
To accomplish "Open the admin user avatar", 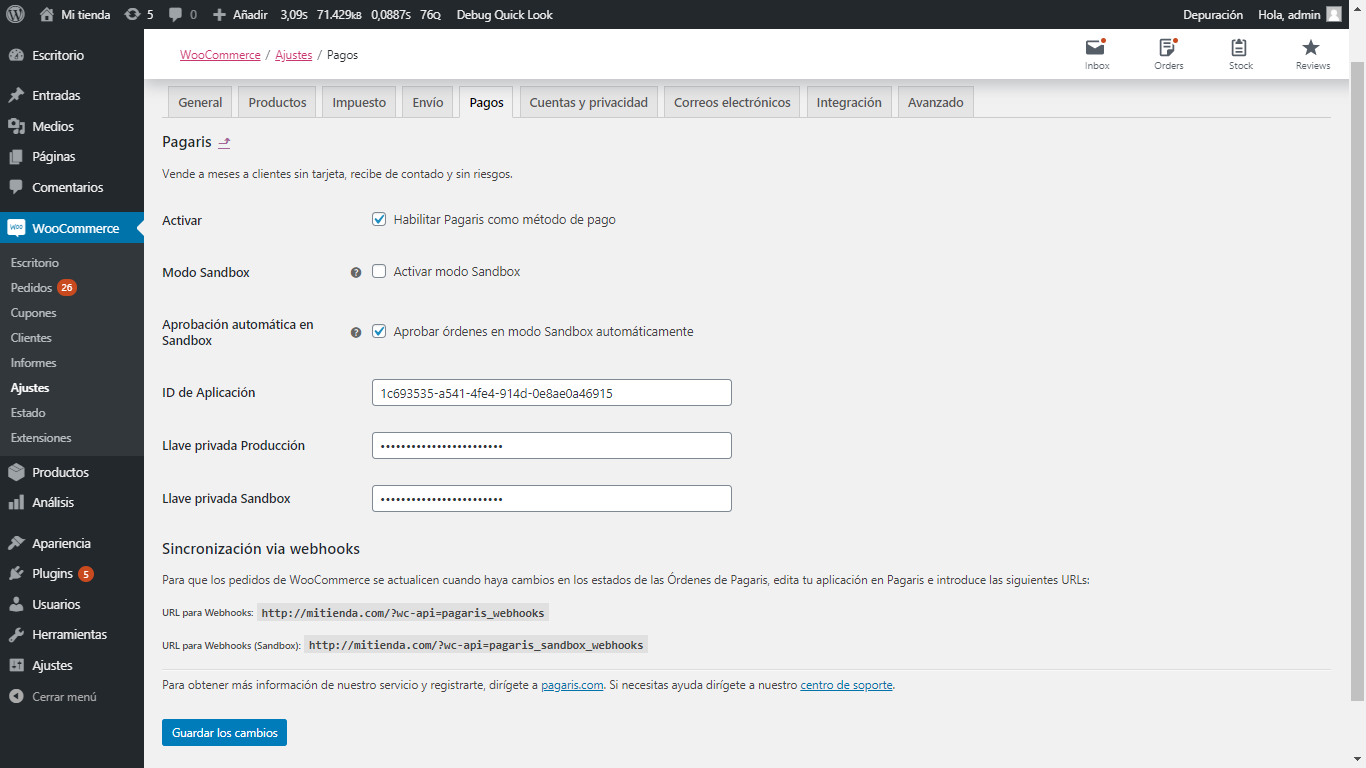I will (1334, 15).
